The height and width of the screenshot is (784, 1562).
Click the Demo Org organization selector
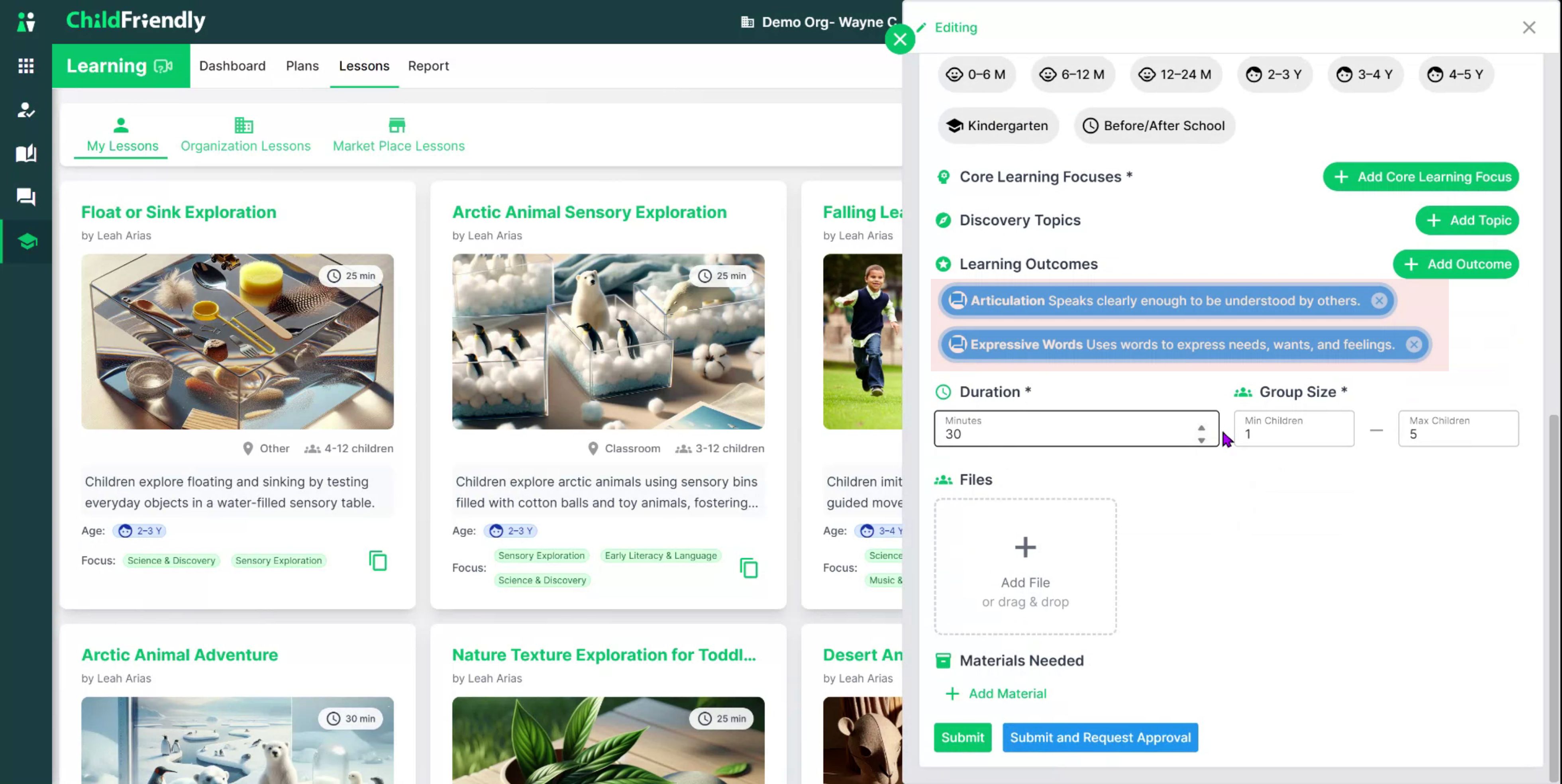point(818,22)
